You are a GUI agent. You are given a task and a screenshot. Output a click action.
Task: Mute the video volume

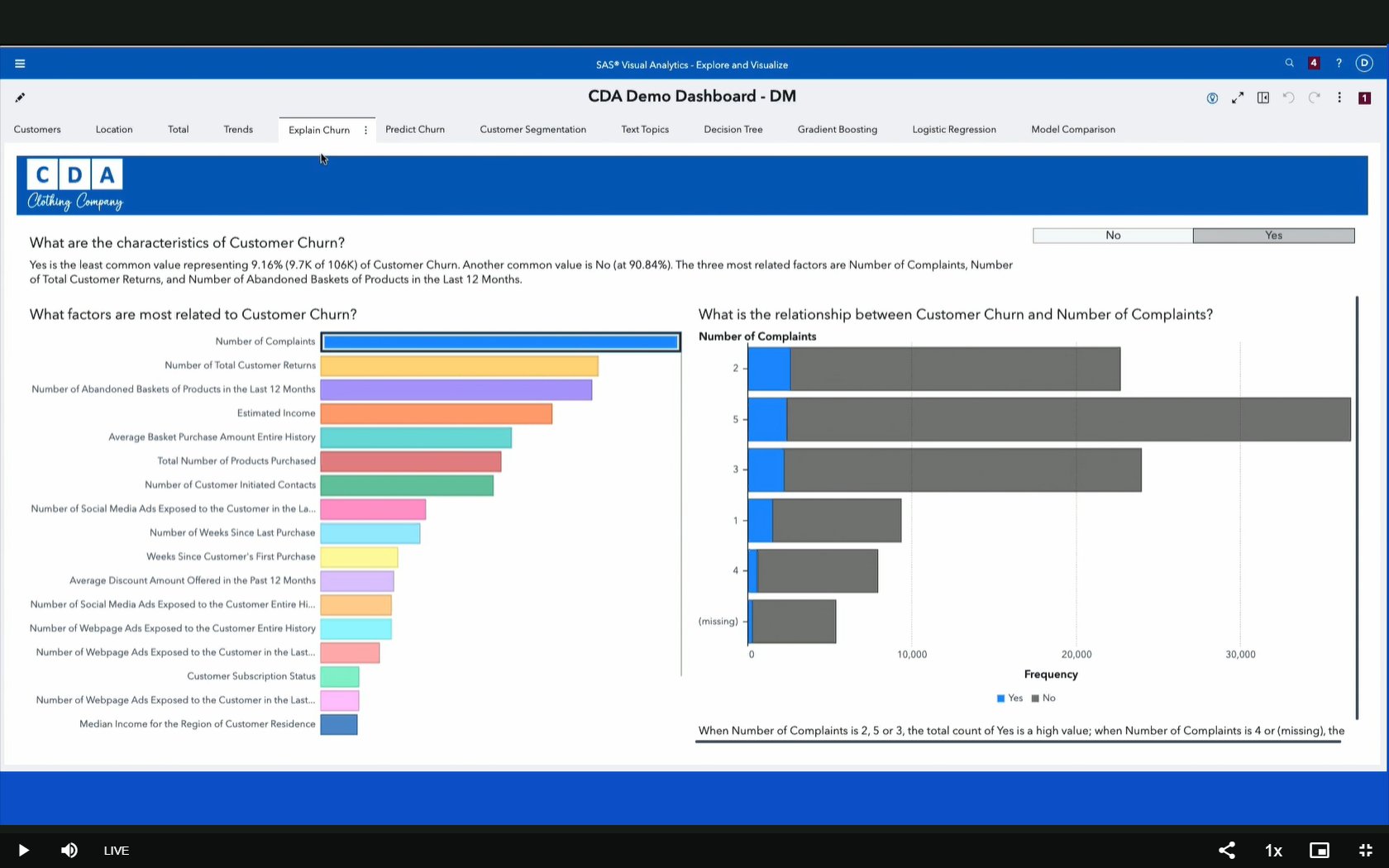69,850
